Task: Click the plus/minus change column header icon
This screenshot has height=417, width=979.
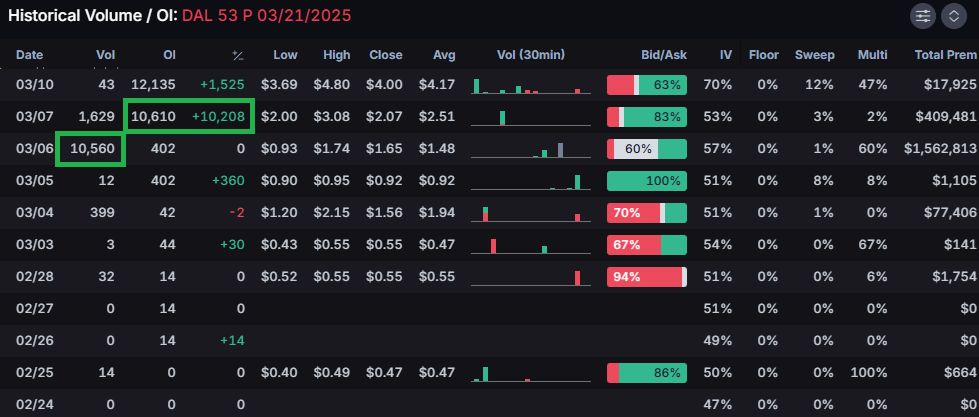Action: (238, 56)
